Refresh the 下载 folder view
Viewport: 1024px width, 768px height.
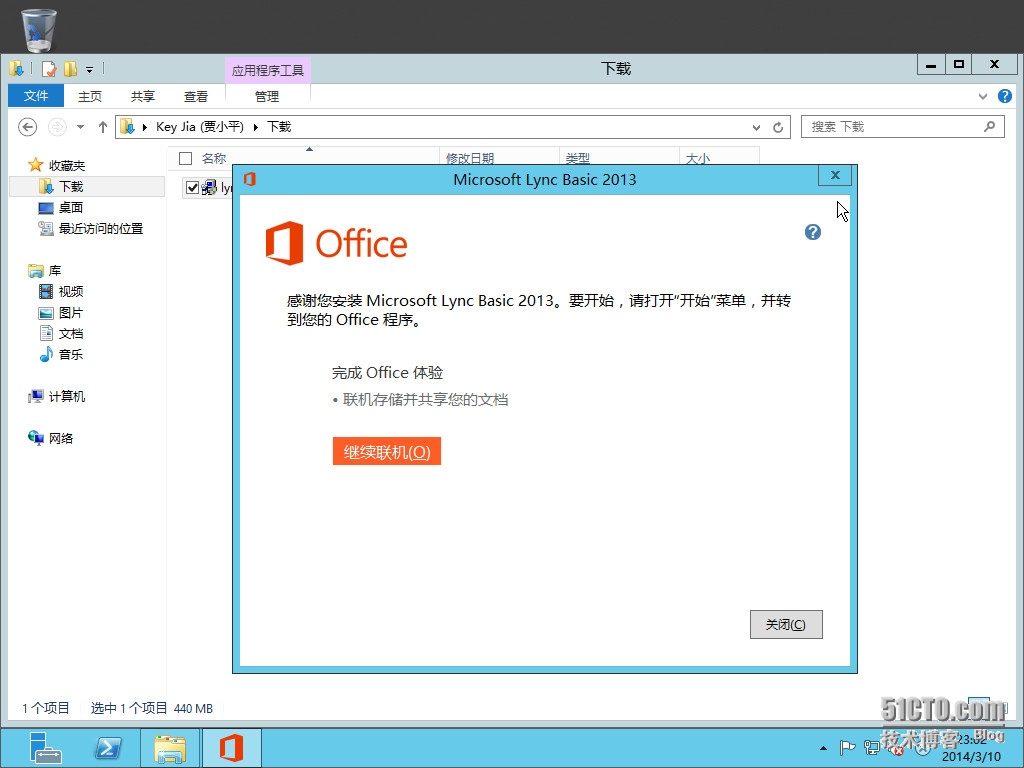(778, 127)
